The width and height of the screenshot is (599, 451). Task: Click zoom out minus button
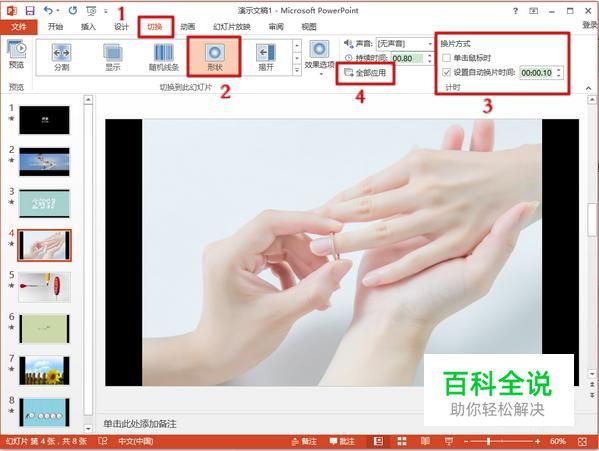click(466, 442)
